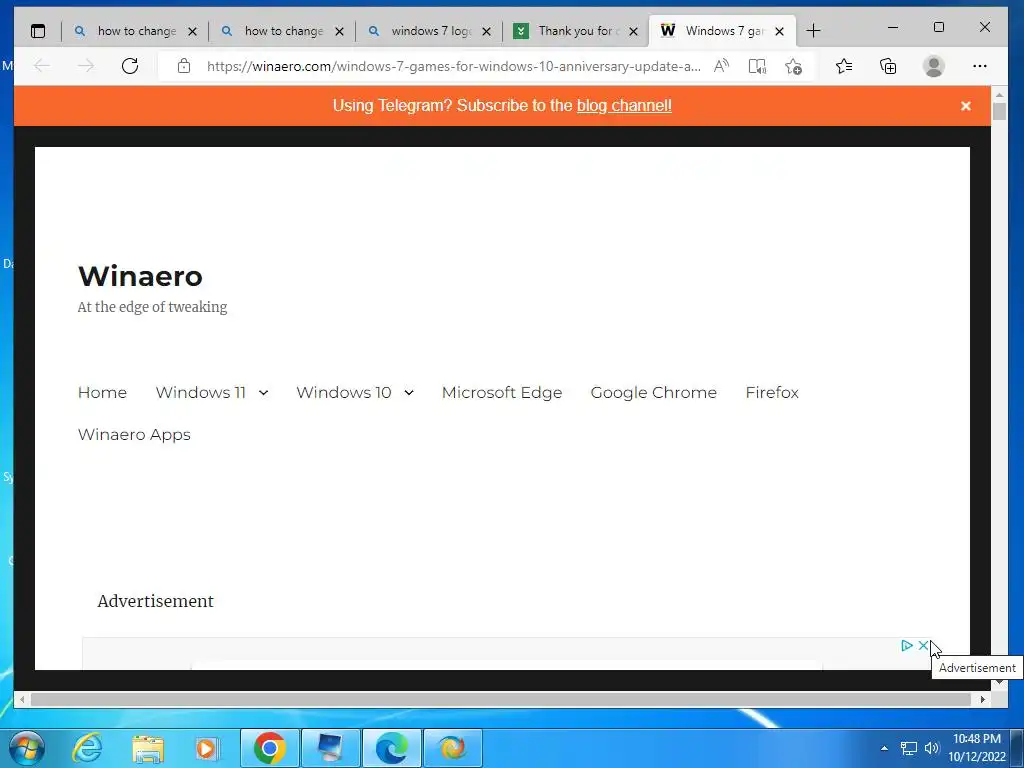Open Windows Media Player on taskbar
1024x768 pixels.
coord(208,749)
